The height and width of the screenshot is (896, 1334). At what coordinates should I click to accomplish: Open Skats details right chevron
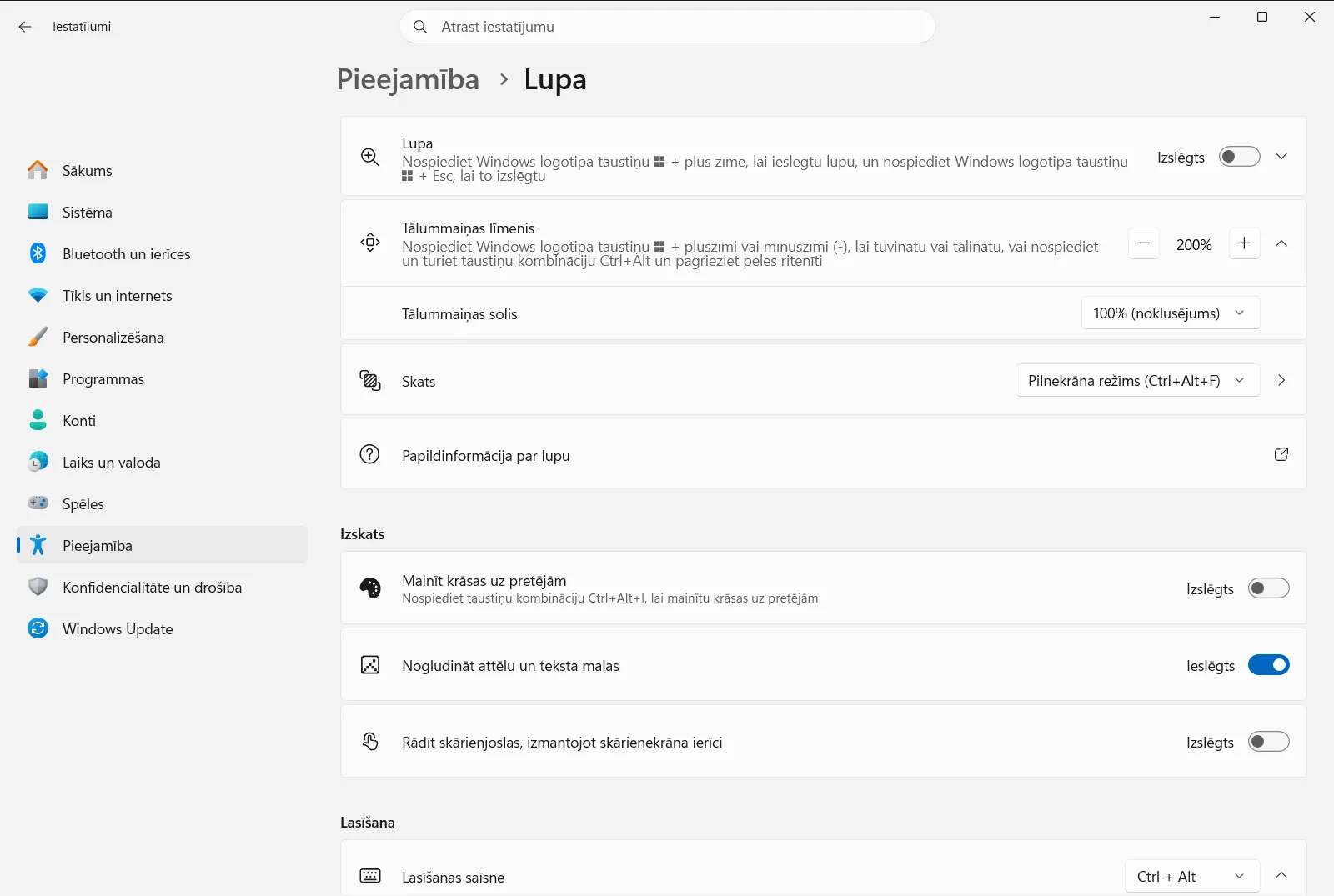[1281, 381]
